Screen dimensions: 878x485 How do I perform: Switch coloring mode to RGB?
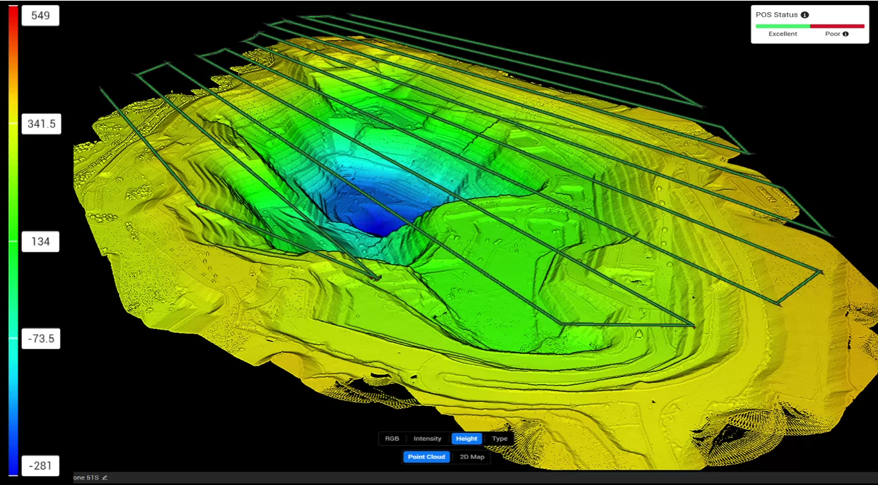click(392, 439)
